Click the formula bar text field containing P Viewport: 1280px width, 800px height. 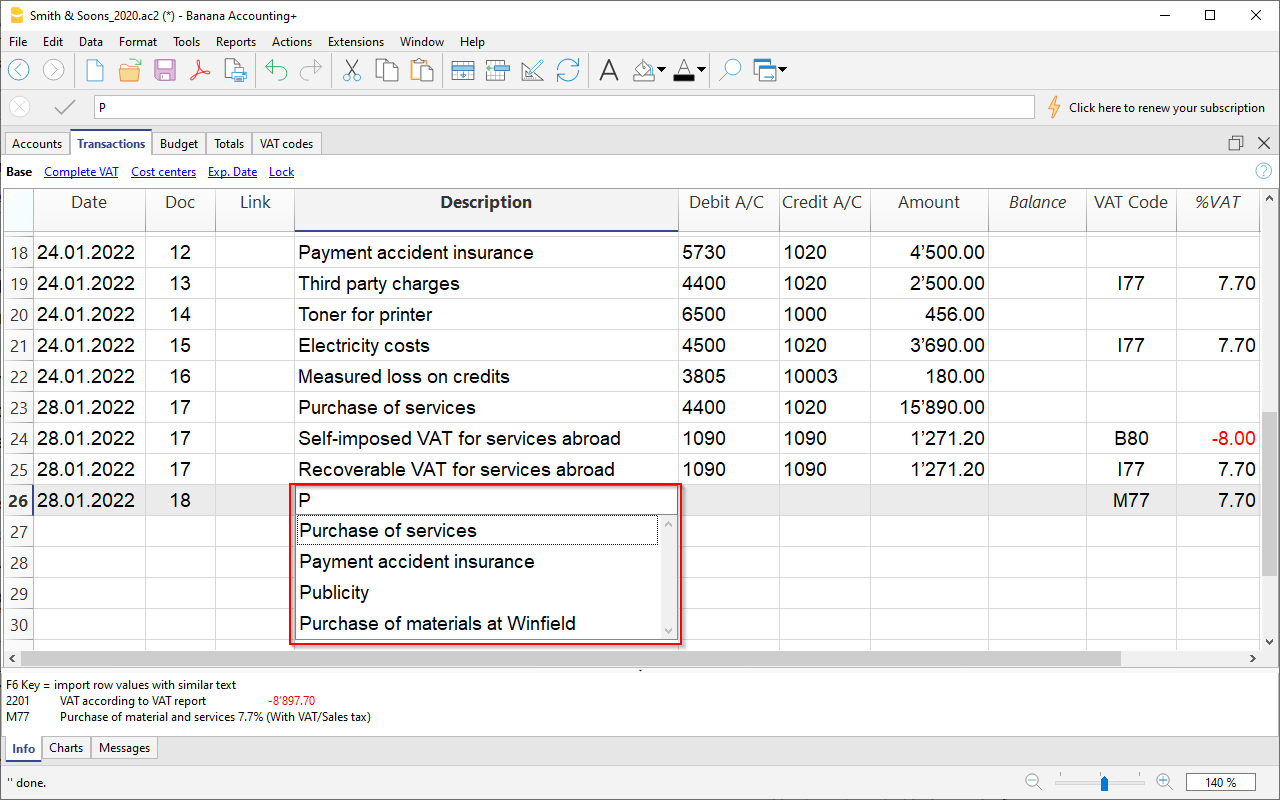coord(564,107)
